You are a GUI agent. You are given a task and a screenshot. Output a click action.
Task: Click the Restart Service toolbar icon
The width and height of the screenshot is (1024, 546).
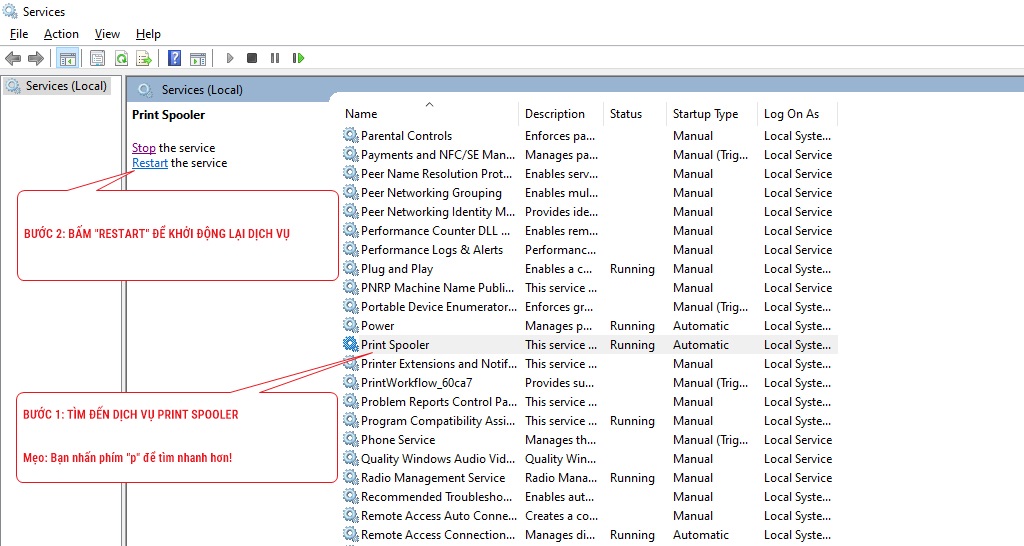coord(298,58)
